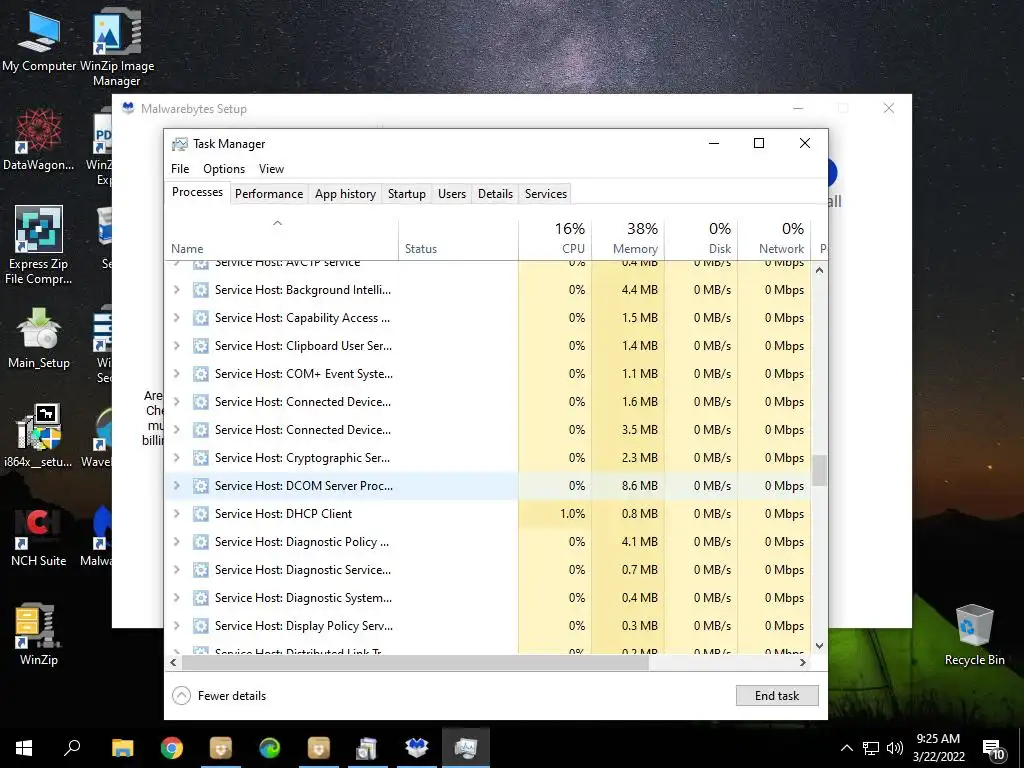Click the vertical scrollbar up arrow
Image resolution: width=1024 pixels, height=768 pixels.
(x=819, y=270)
